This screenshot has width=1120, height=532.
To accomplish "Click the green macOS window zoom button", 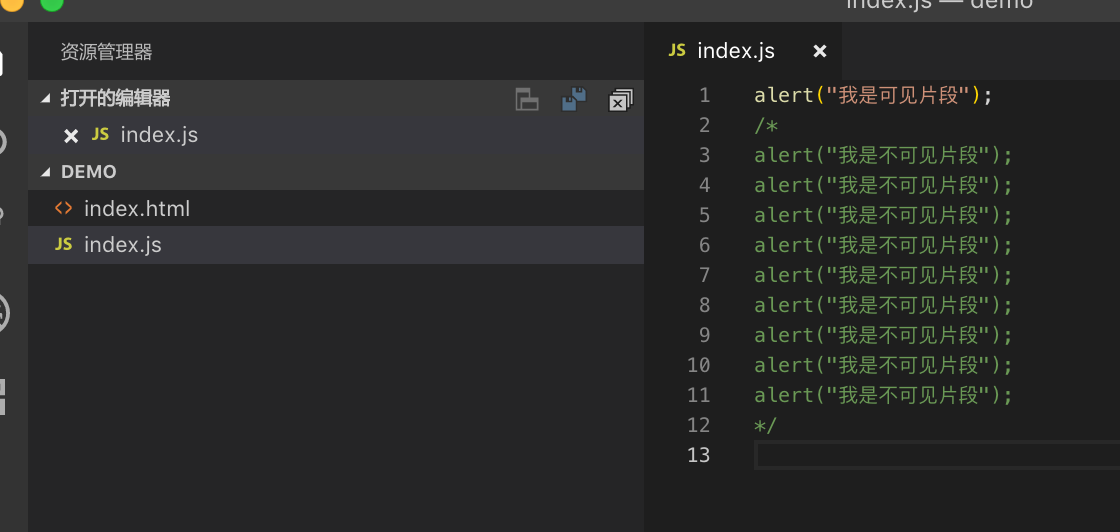I will 51,4.
